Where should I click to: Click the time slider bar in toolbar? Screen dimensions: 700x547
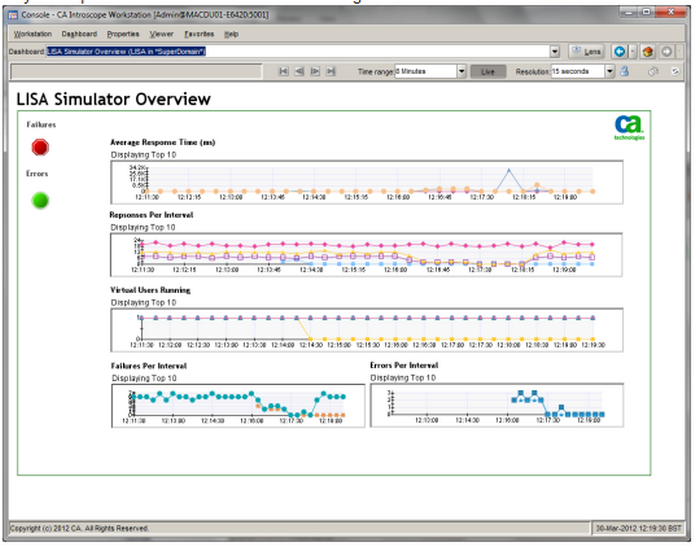[136, 72]
